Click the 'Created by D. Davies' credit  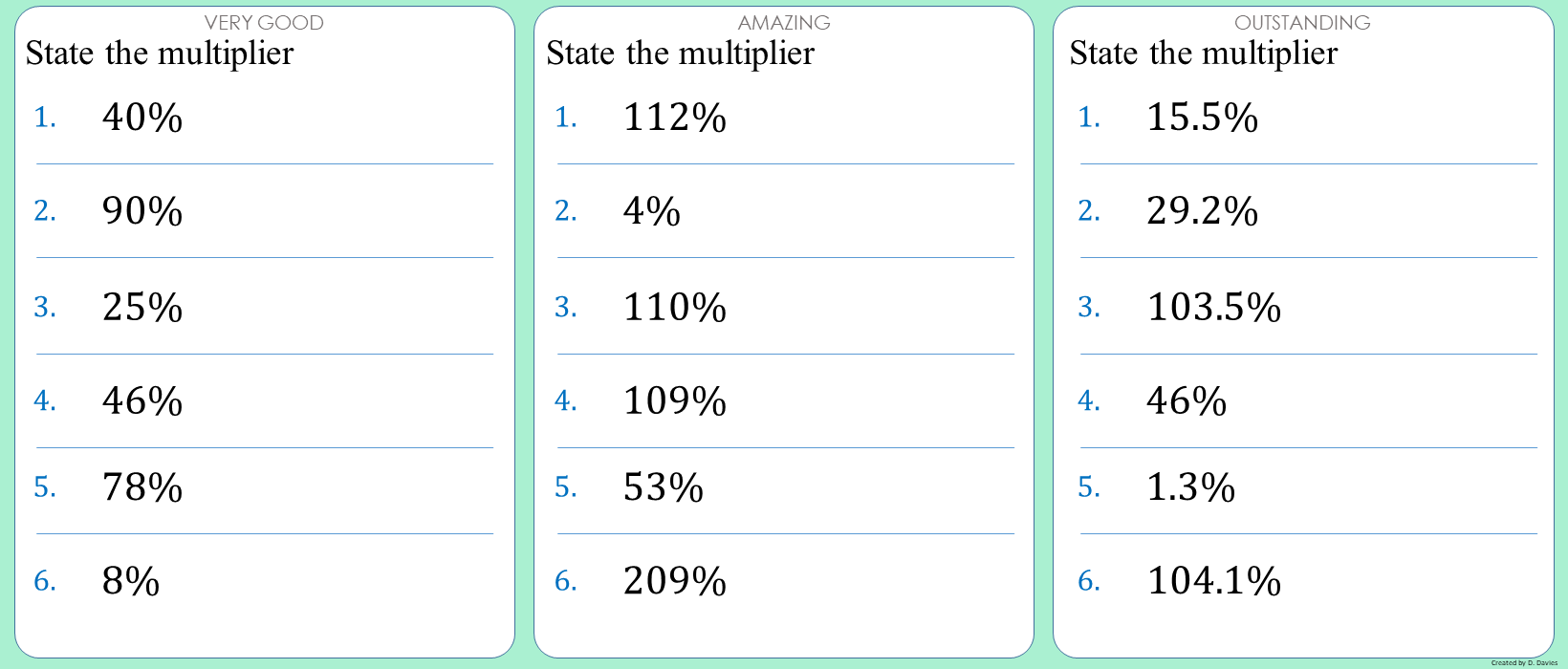tap(1524, 662)
